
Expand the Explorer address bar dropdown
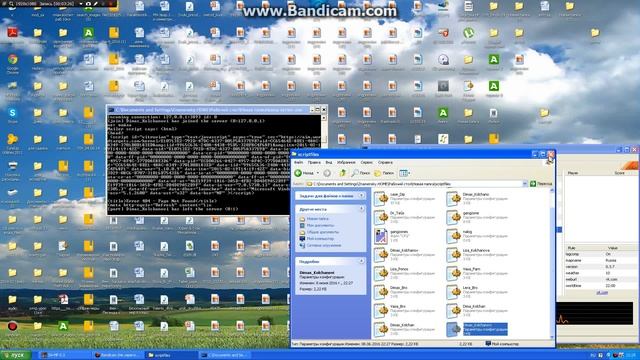point(524,184)
